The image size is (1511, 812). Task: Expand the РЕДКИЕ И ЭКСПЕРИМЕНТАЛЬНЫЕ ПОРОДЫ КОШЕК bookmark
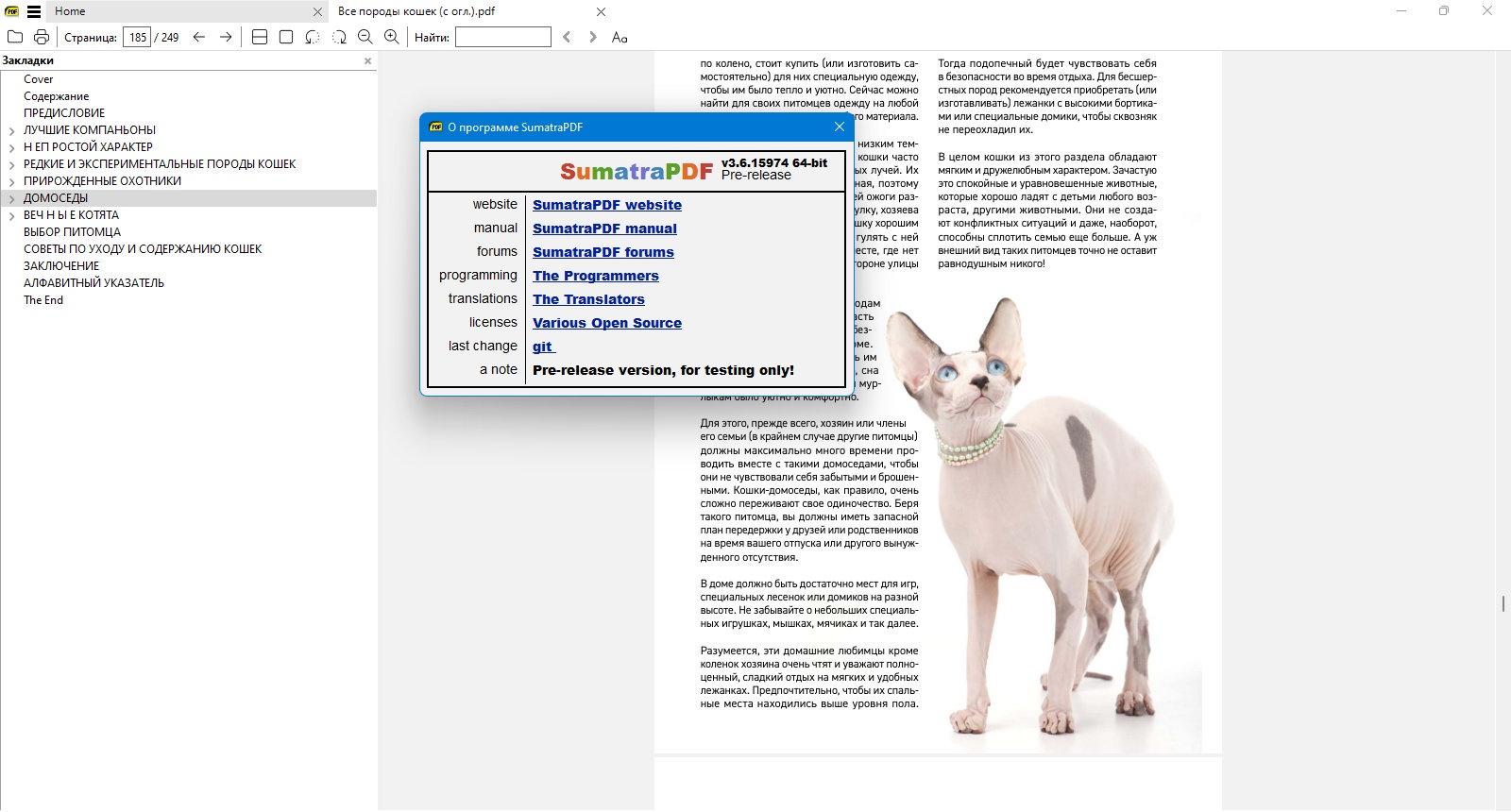coord(11,164)
